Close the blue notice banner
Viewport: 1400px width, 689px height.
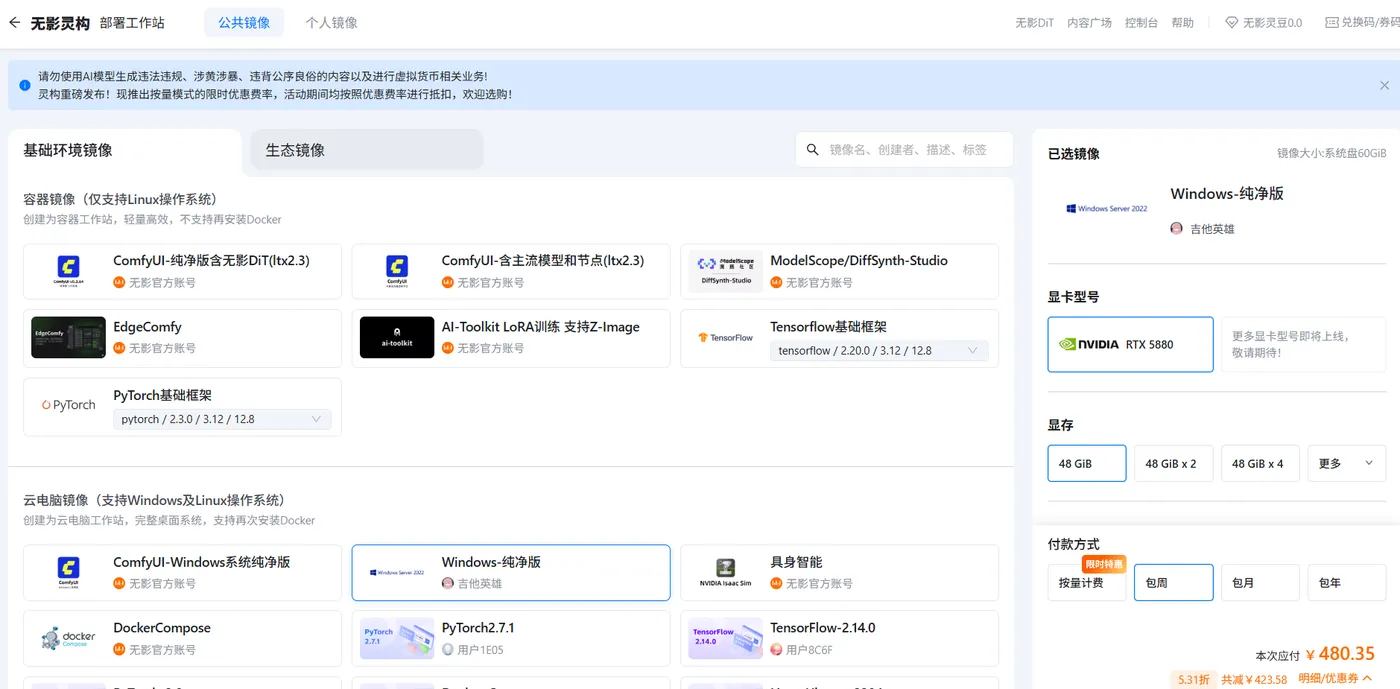[1384, 85]
